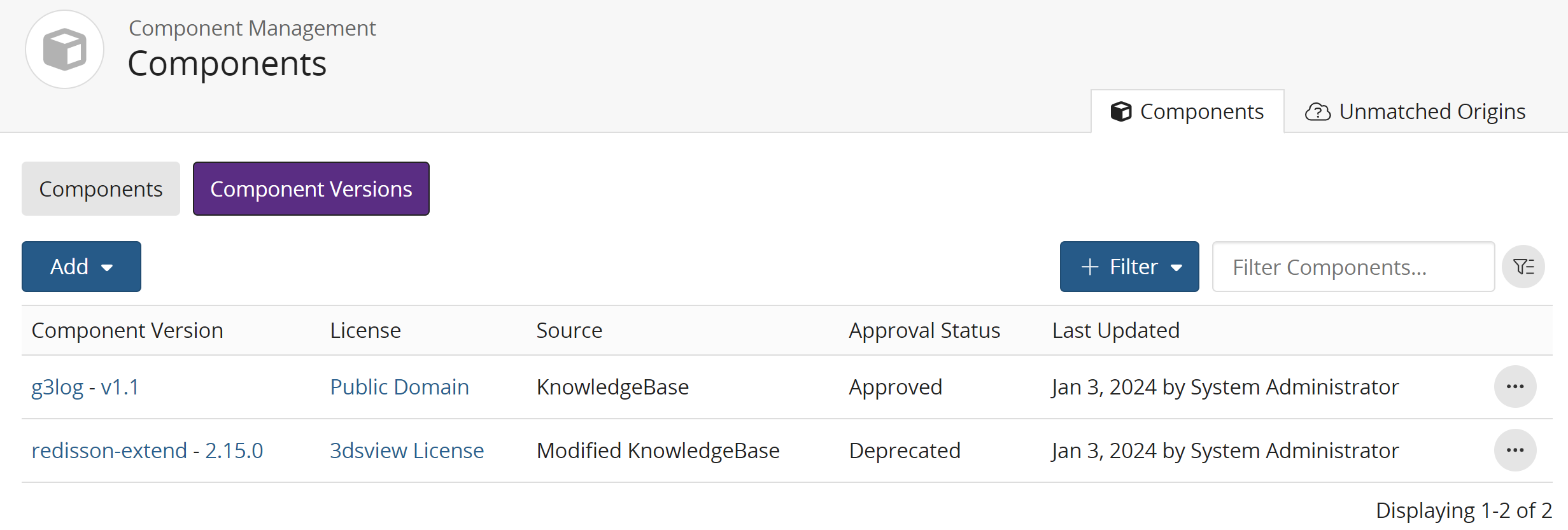Viewport: 1568px width, 530px height.
Task: Click the plus icon inside Filter button
Action: [x=1090, y=267]
